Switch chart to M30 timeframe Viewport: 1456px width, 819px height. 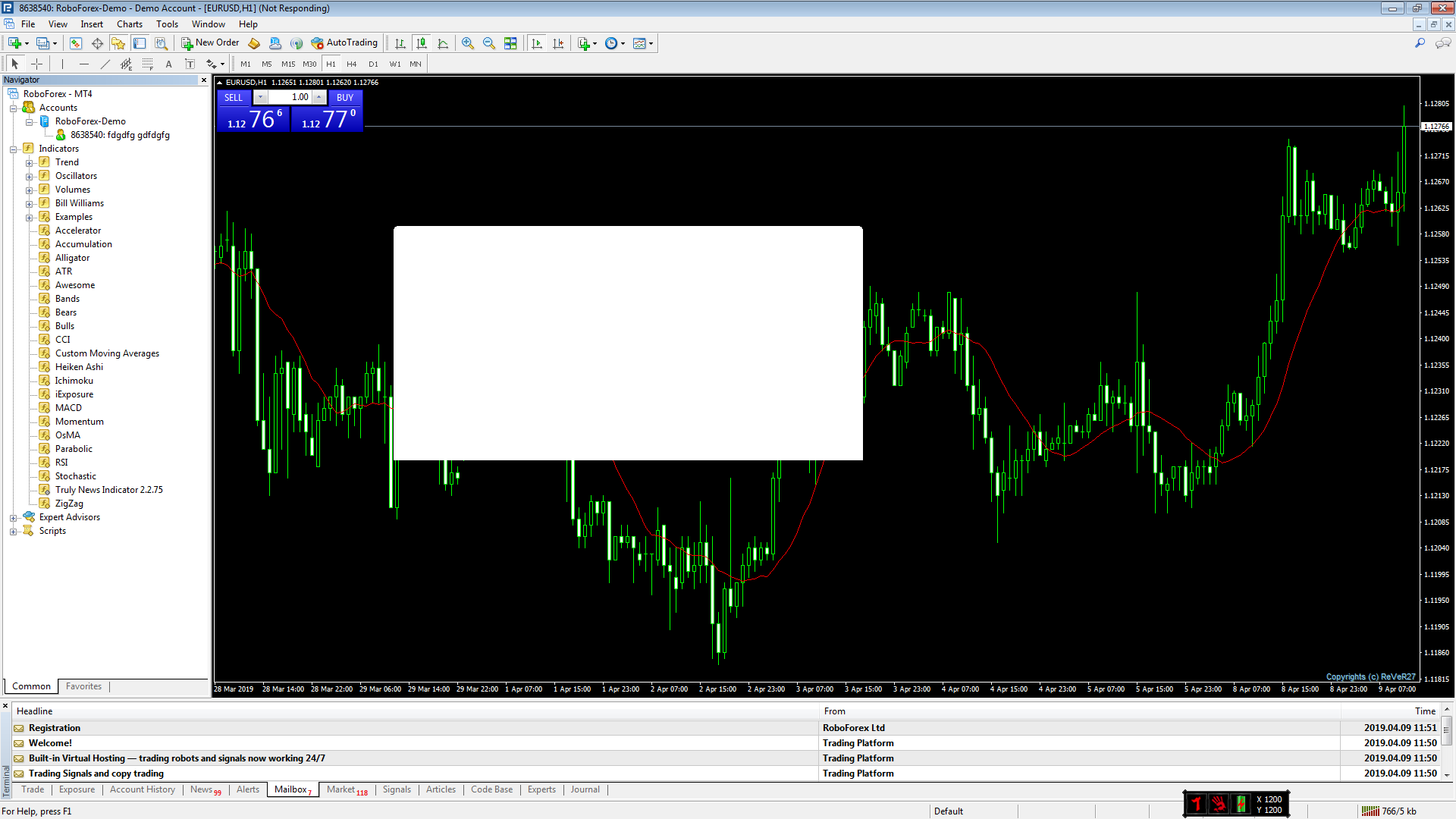click(x=309, y=64)
